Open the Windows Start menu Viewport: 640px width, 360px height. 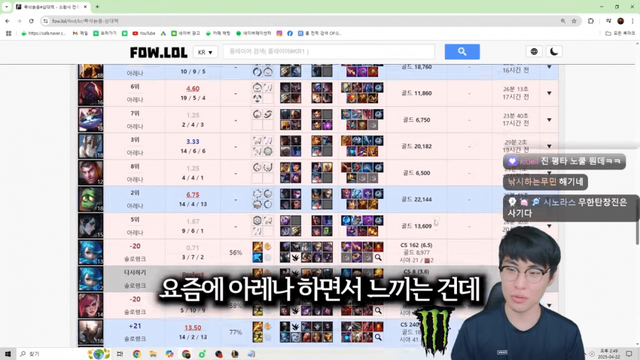coord(8,353)
